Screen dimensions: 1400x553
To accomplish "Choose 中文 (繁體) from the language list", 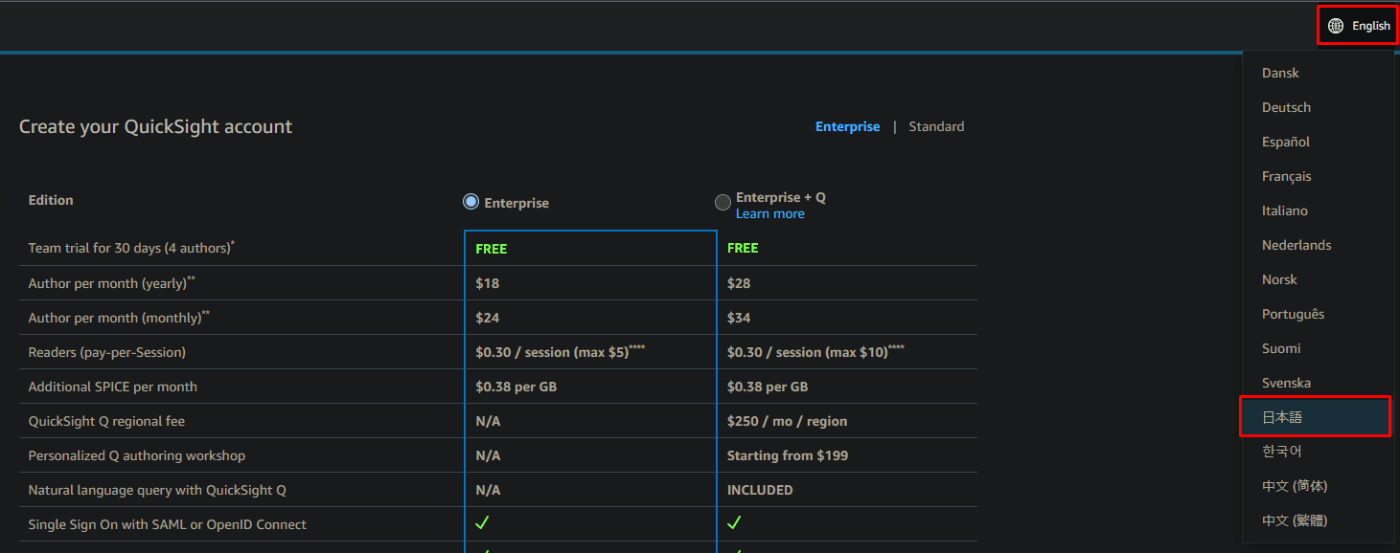I will (x=1294, y=521).
